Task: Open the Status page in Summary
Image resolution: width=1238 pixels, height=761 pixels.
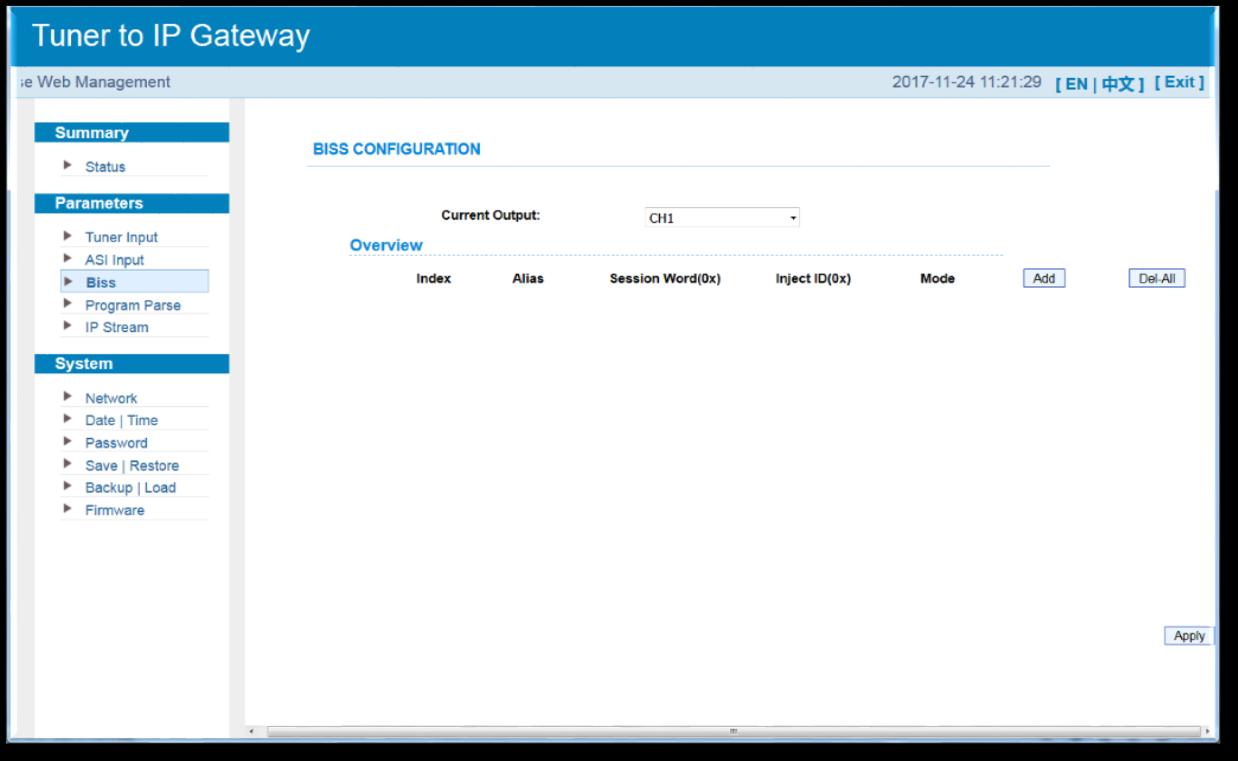Action: [x=105, y=167]
